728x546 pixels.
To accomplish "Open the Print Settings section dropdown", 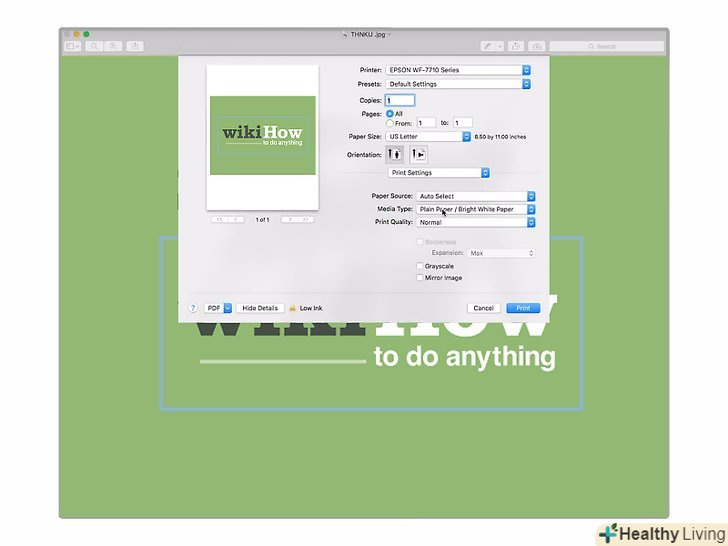I will pos(439,172).
